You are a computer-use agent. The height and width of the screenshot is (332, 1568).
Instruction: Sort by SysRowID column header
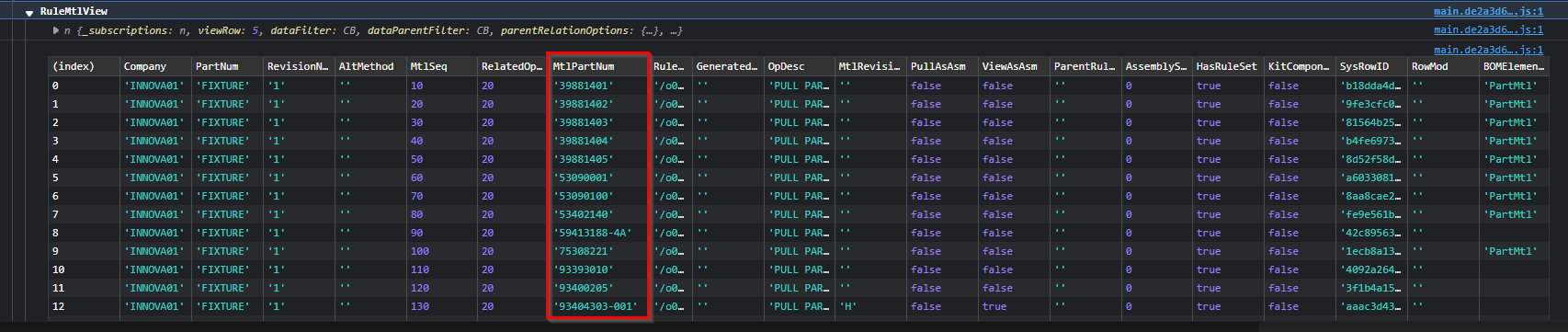[x=1372, y=66]
